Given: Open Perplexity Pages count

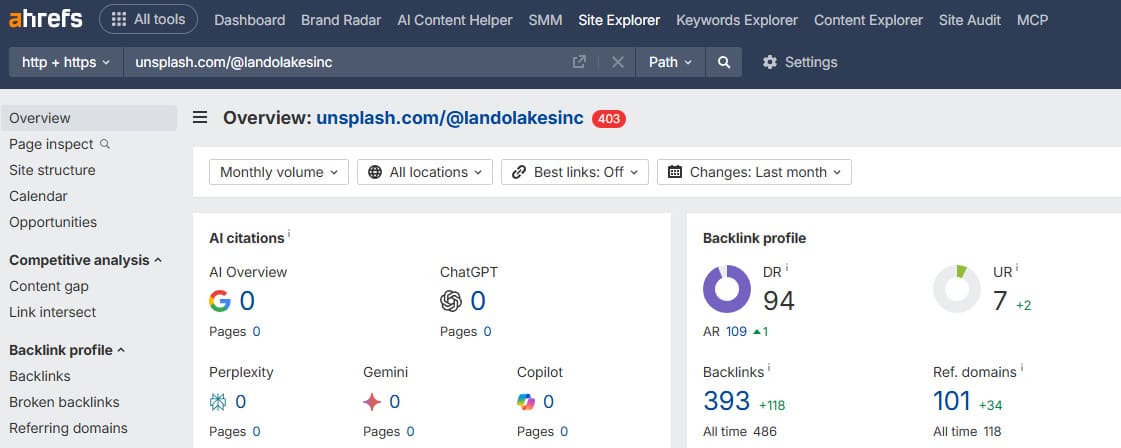Looking at the screenshot, I should (x=256, y=432).
